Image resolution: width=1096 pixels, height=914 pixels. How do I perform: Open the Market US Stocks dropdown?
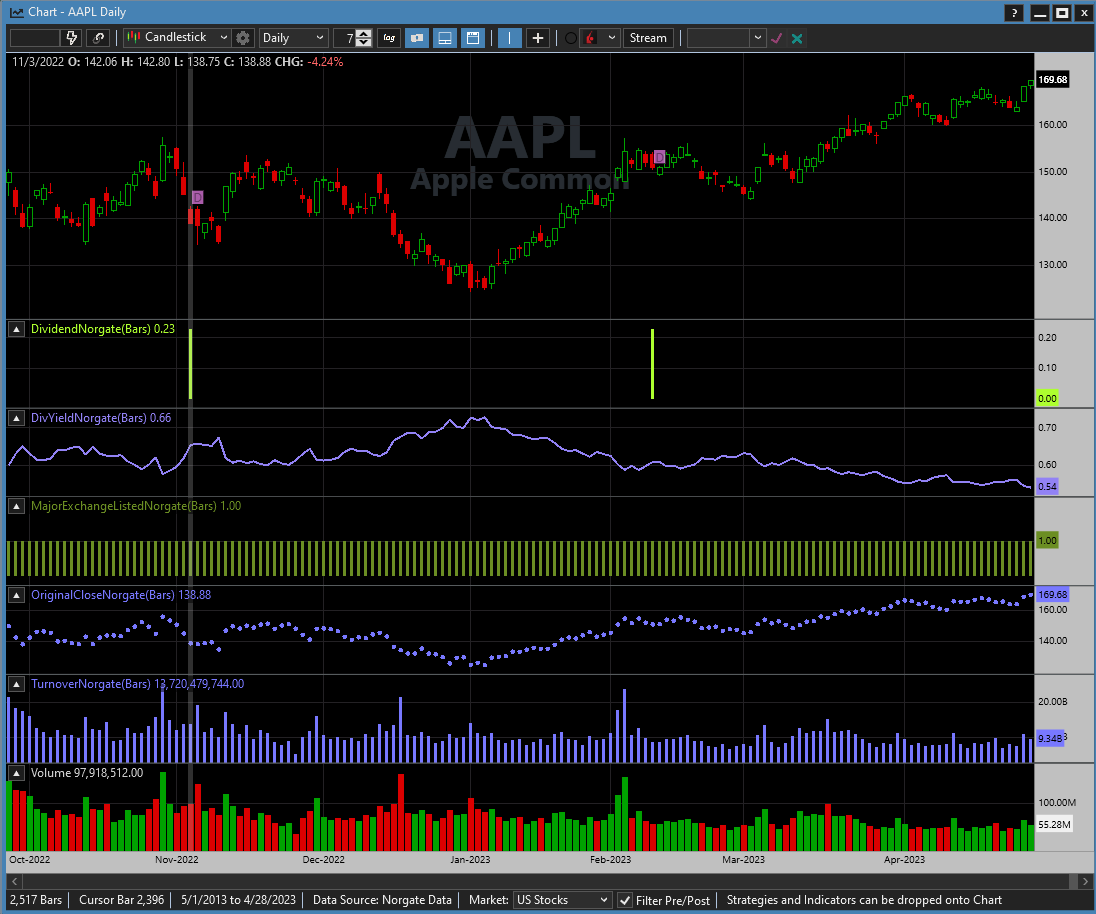(x=562, y=900)
